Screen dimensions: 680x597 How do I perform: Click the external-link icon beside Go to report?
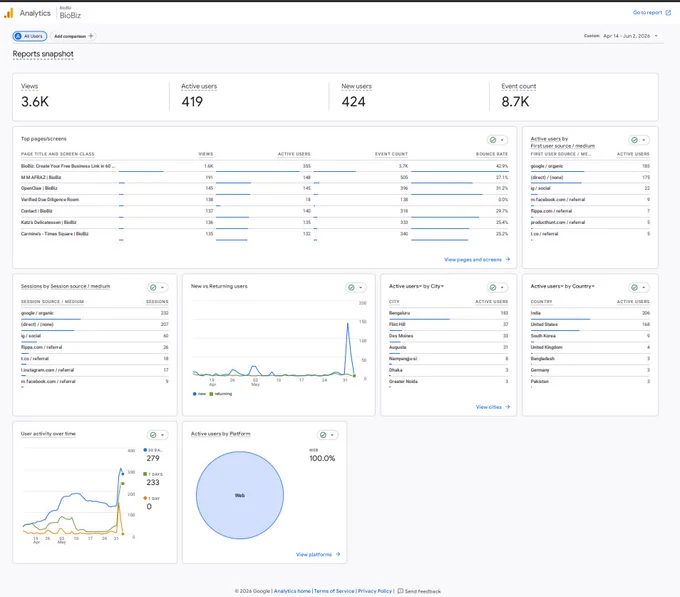(x=668, y=13)
